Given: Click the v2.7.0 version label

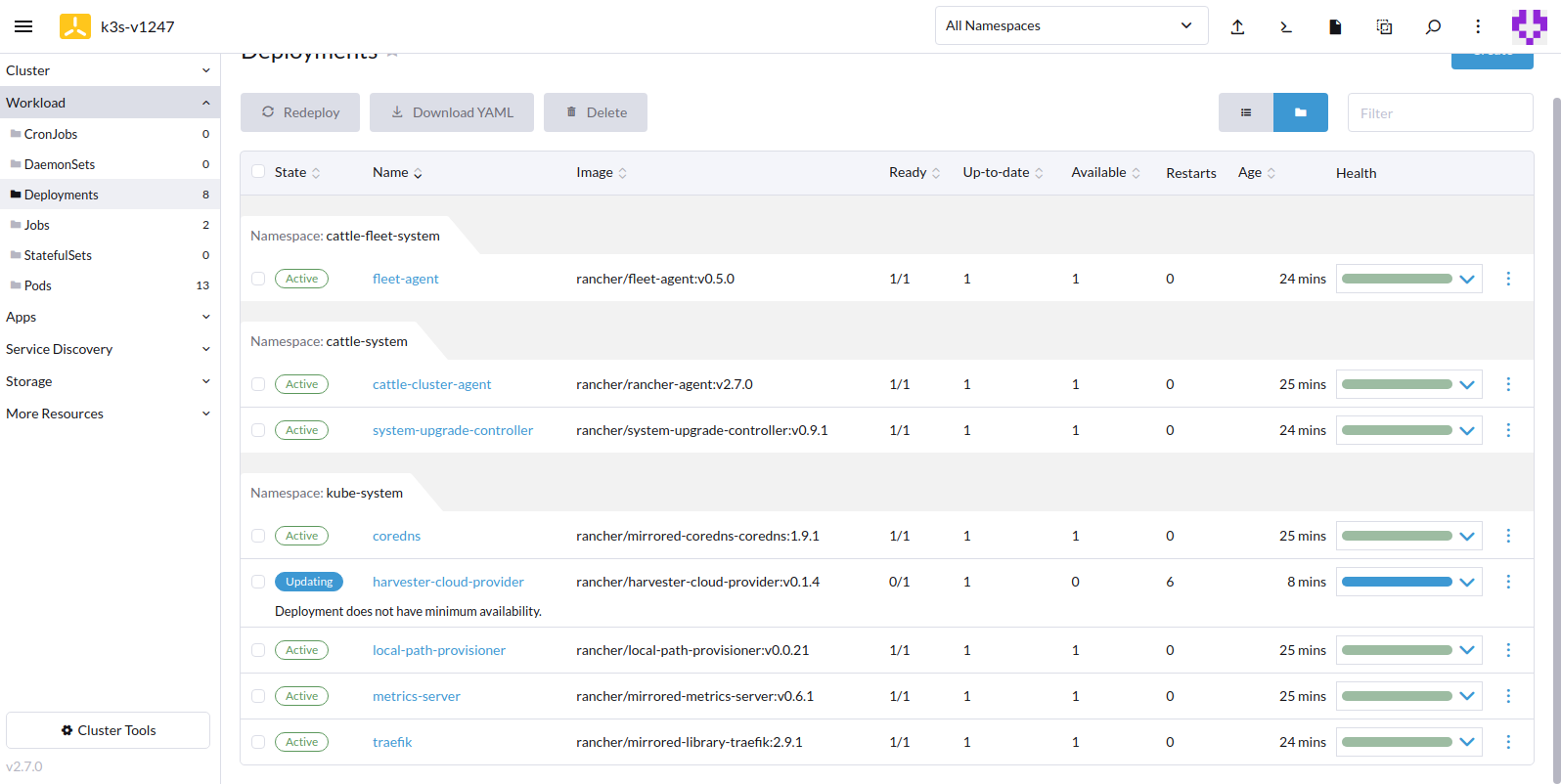Looking at the screenshot, I should click(x=24, y=766).
